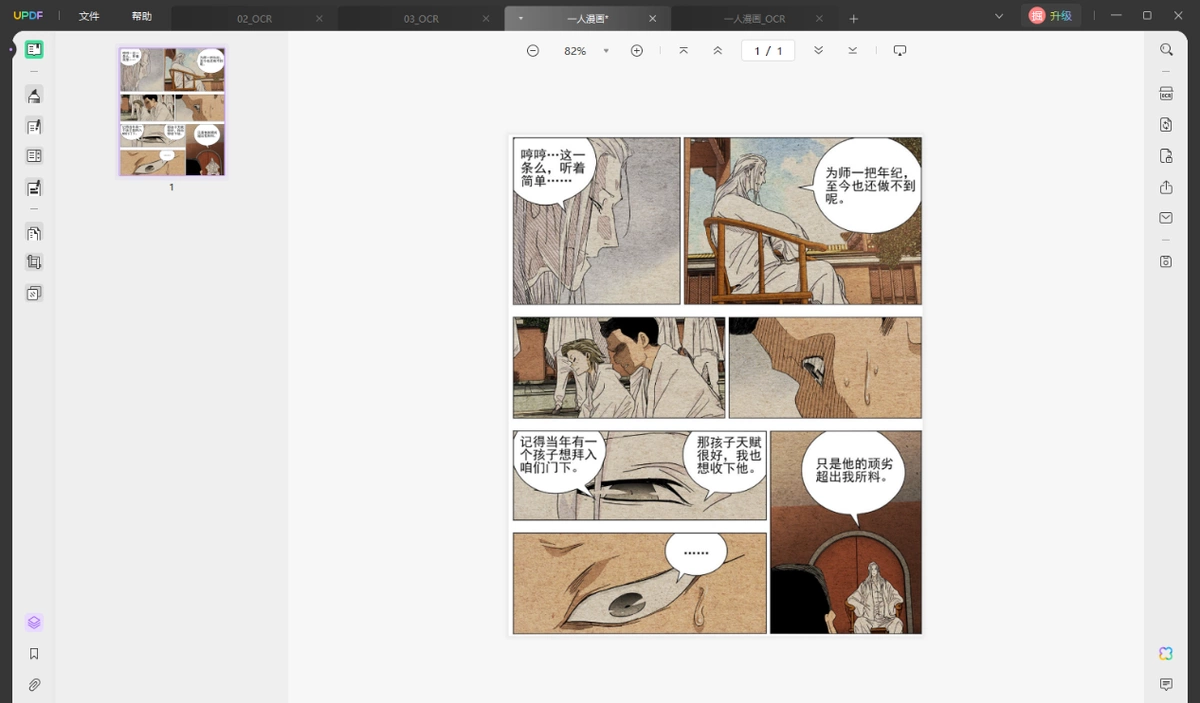Open the Page Tools watermark icon
1200x703 pixels.
pos(34,293)
